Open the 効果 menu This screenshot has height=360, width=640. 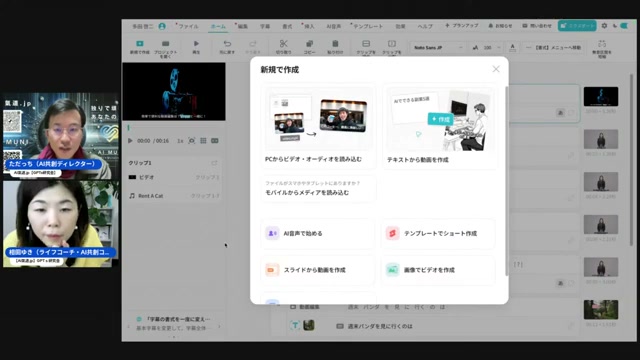[400, 26]
